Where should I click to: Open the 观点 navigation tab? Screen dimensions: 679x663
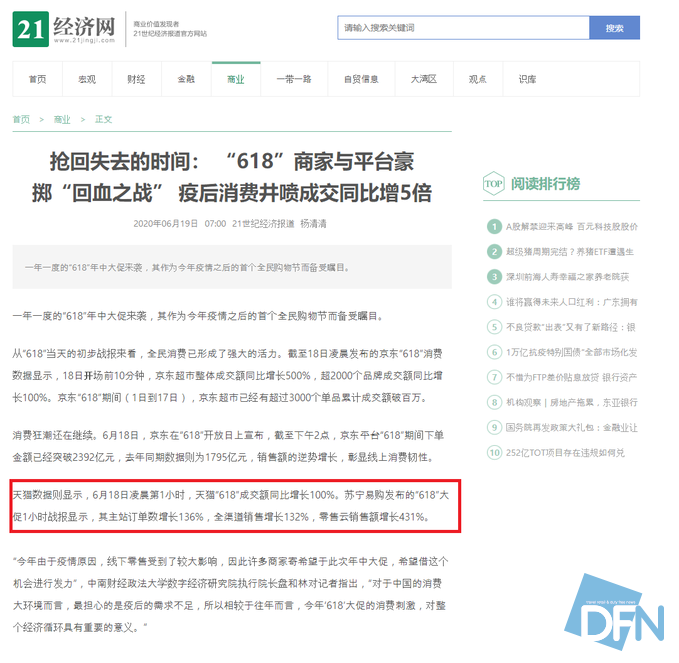coord(478,79)
